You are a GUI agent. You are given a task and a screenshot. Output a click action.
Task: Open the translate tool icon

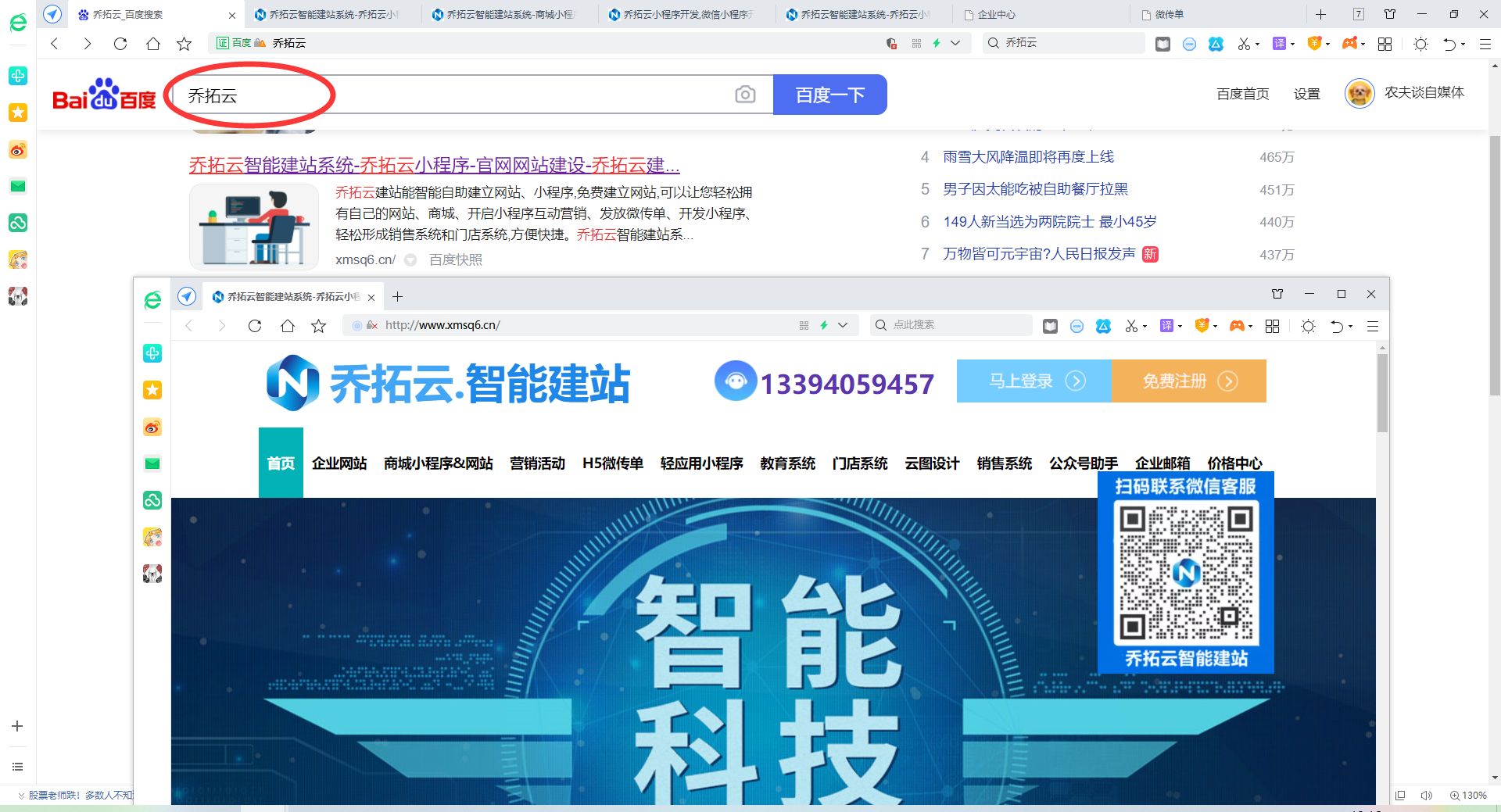click(1281, 43)
